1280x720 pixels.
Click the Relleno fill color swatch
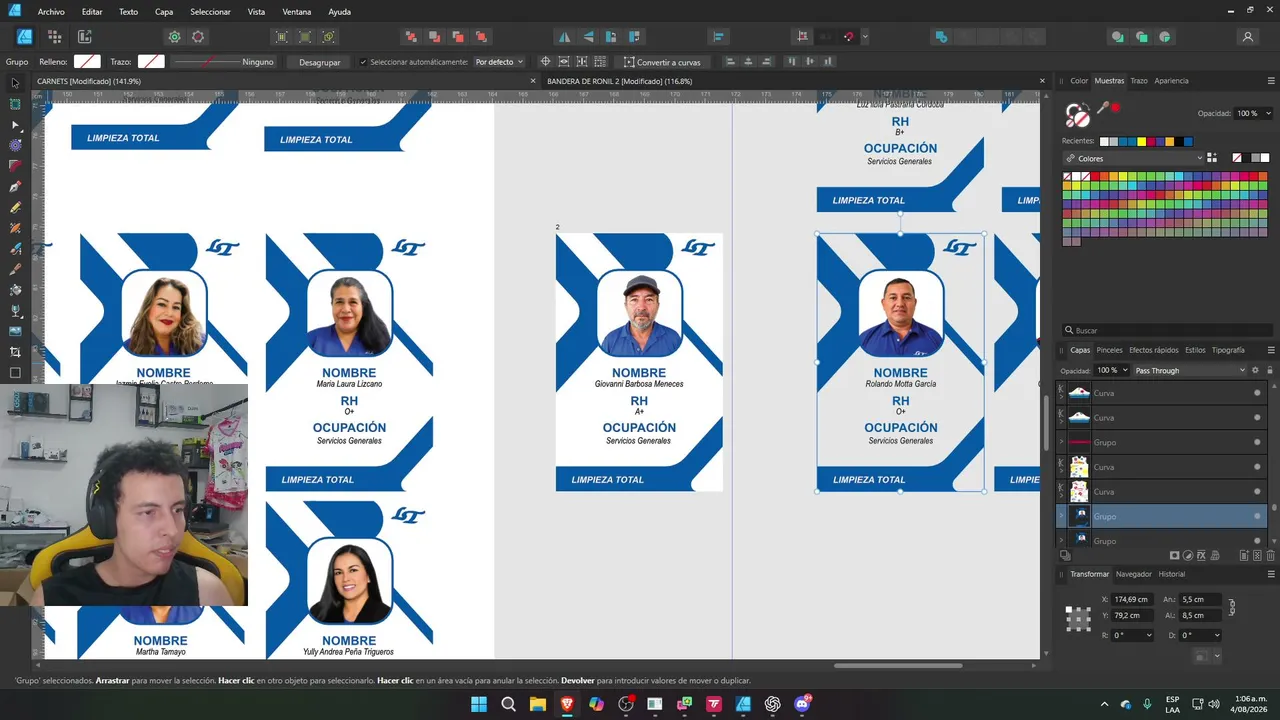pos(87,62)
